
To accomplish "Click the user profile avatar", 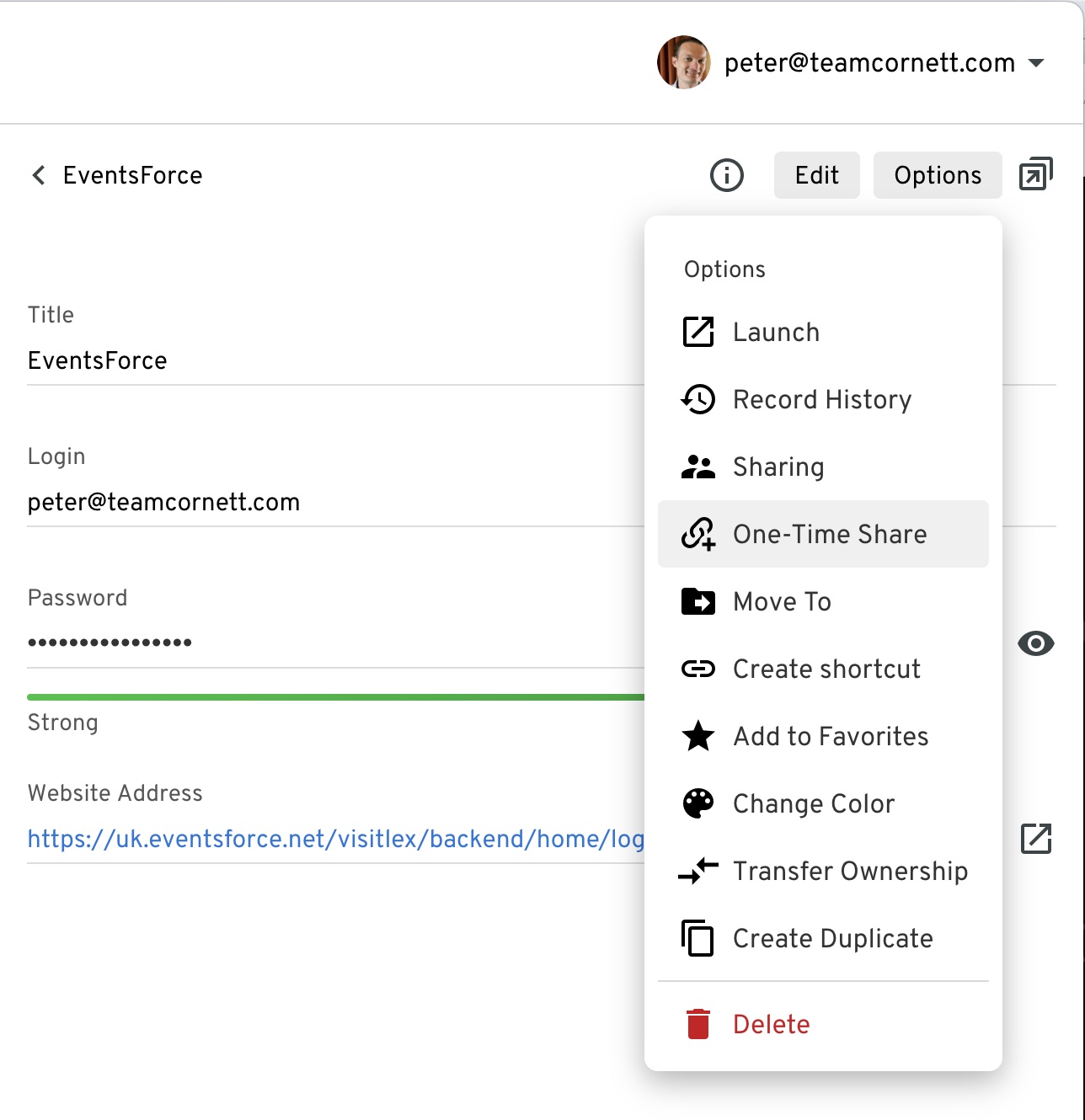I will coord(684,62).
